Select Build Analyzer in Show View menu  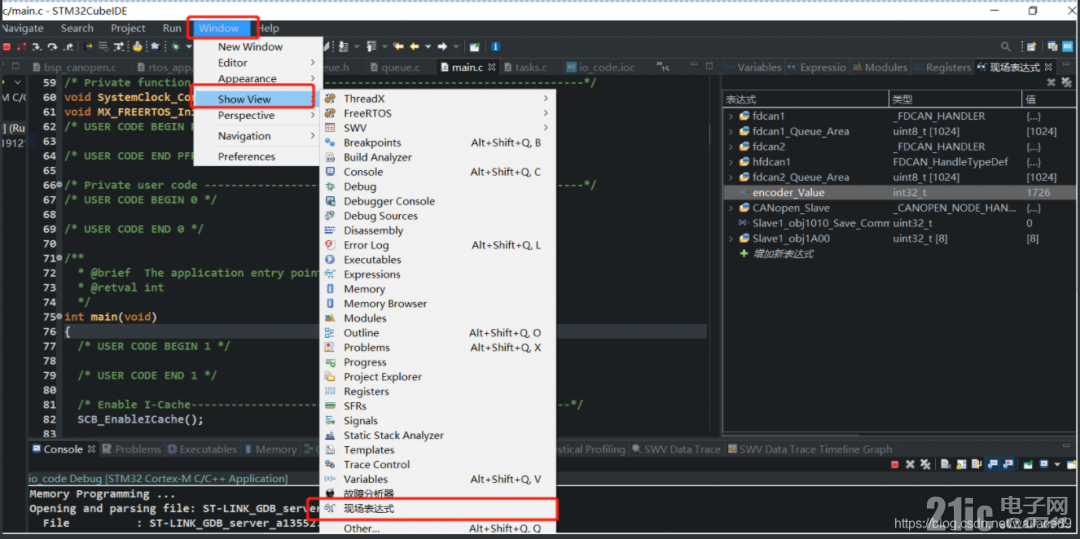[x=437, y=157]
